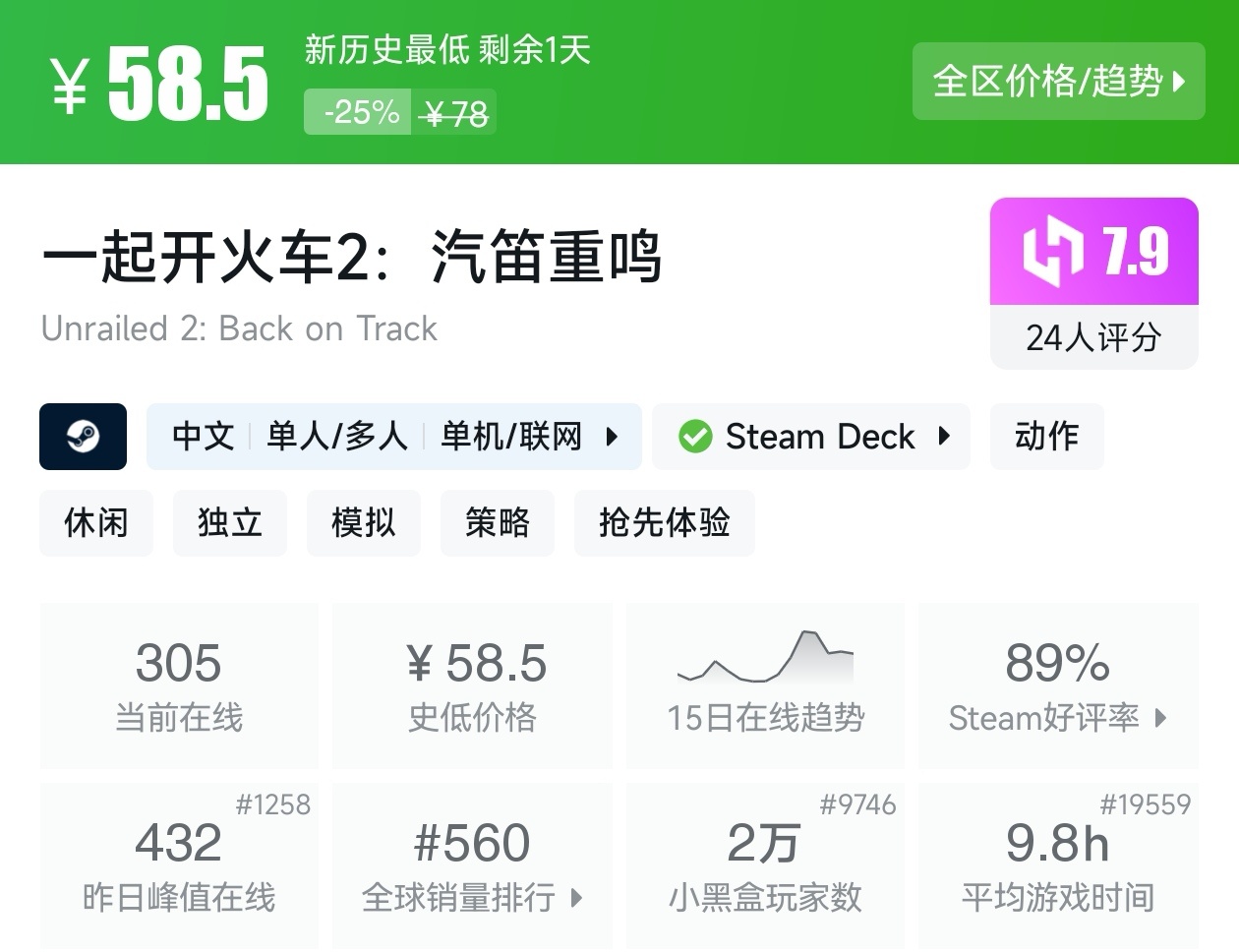This screenshot has width=1239, height=952.
Task: Select the 模拟 genre tag
Action: [x=364, y=523]
